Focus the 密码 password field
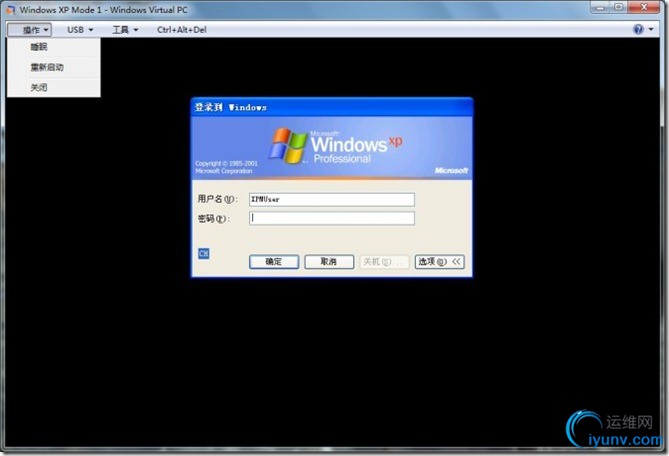Screen dimensions: 669x456 point(332,218)
